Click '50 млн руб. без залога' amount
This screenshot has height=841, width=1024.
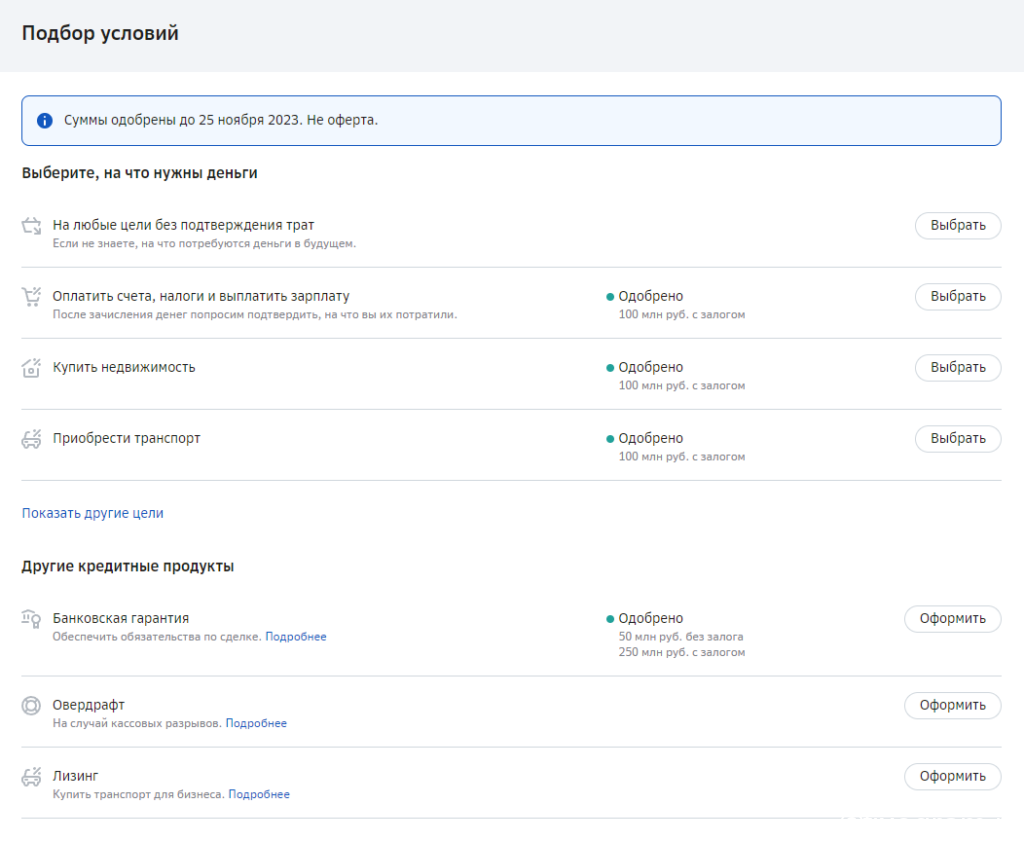(x=681, y=637)
